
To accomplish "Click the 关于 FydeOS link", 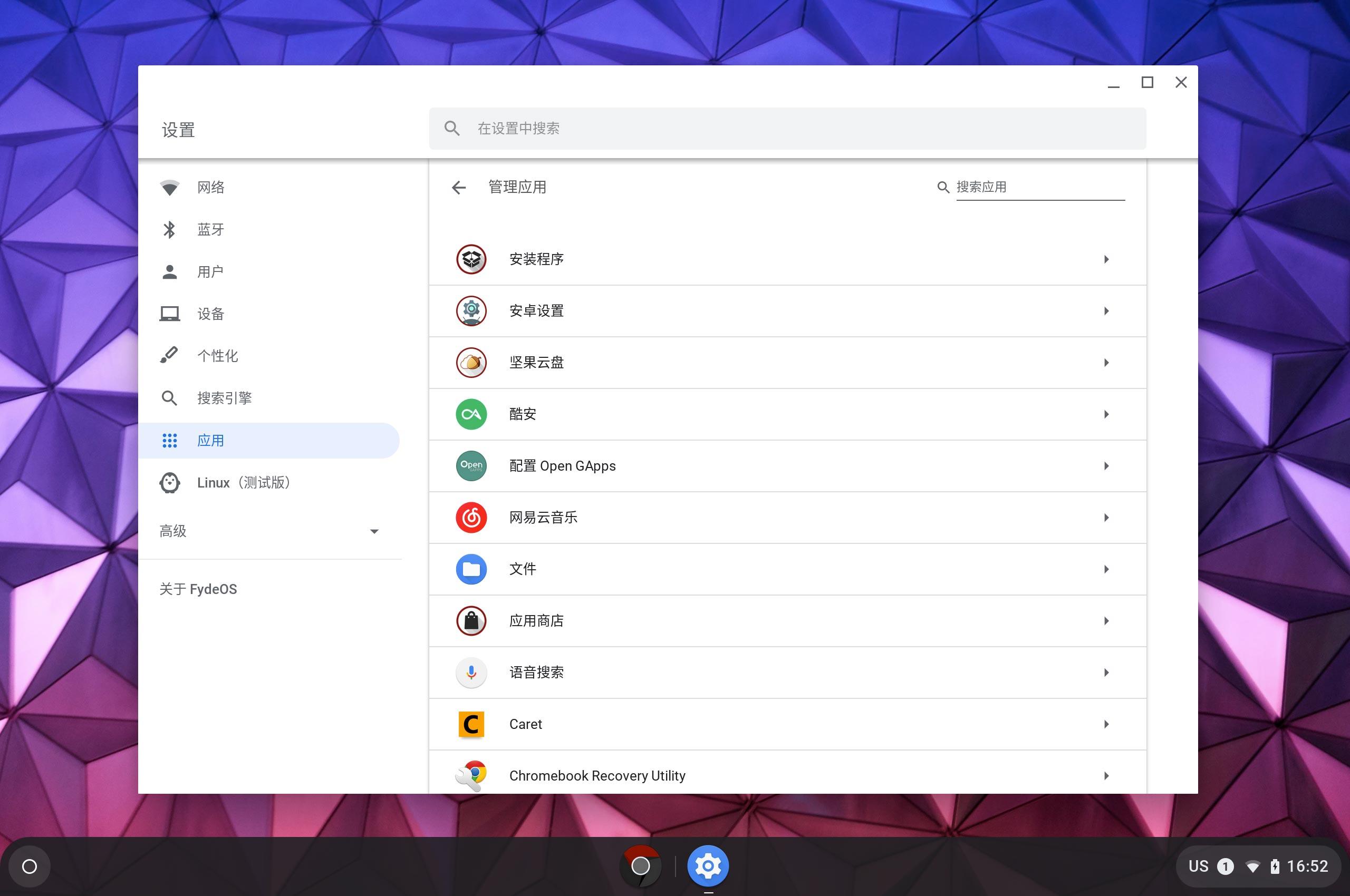I will point(198,589).
